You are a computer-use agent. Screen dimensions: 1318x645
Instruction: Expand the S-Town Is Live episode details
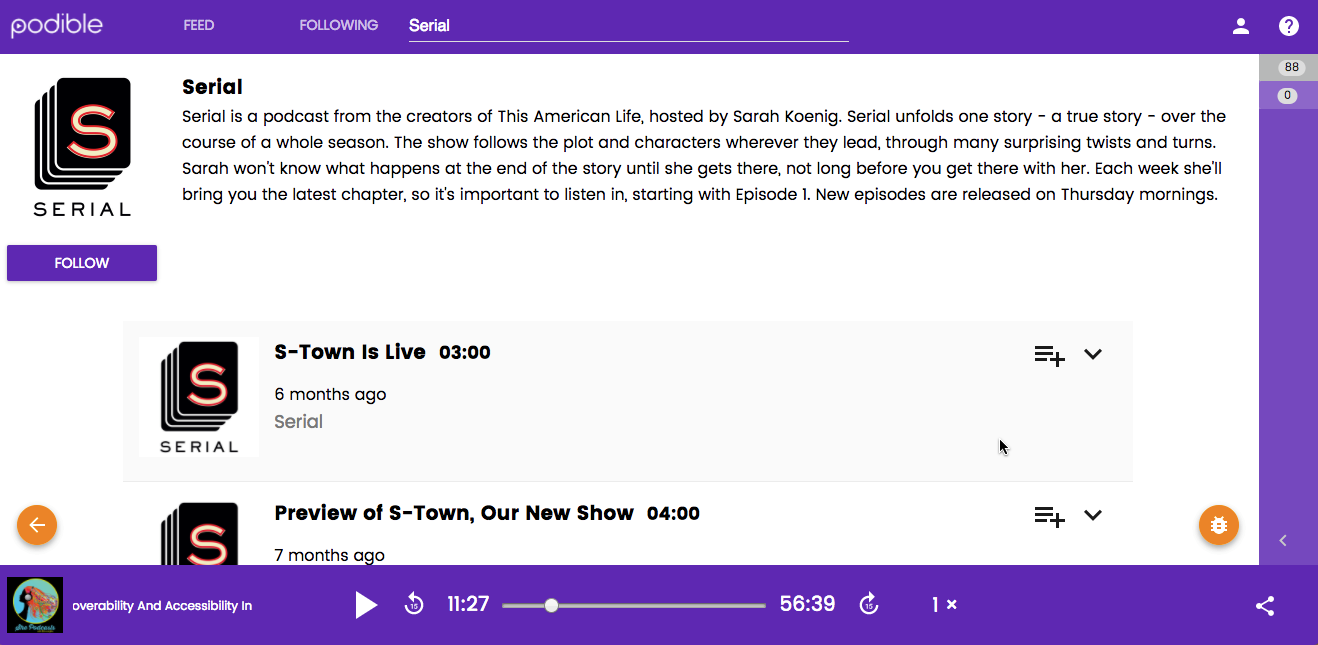(x=1093, y=354)
